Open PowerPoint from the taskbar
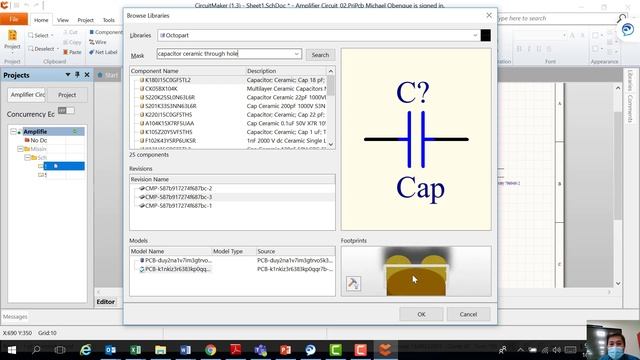 point(285,350)
